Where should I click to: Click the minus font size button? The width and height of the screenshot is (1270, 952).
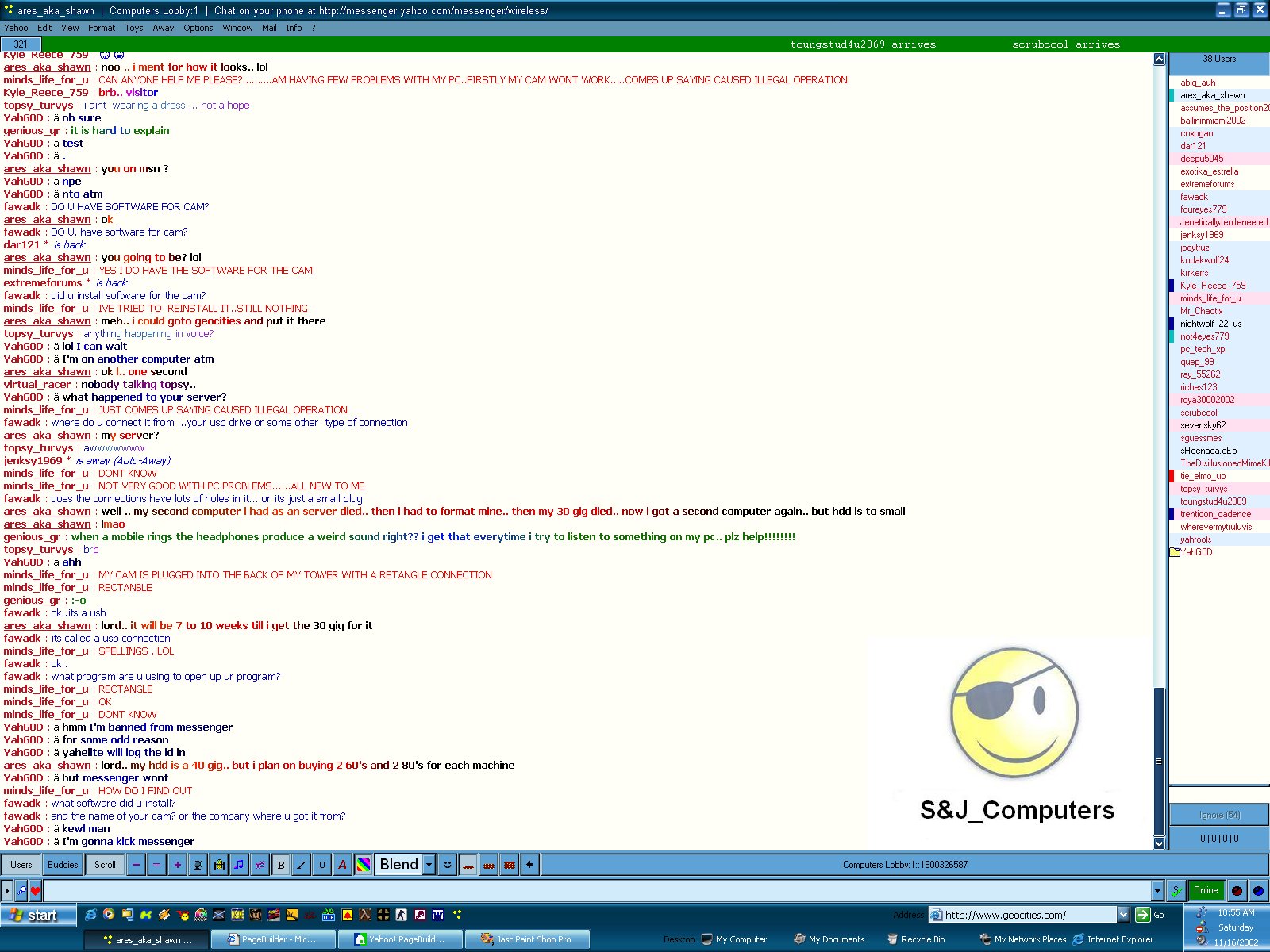pyautogui.click(x=136, y=865)
